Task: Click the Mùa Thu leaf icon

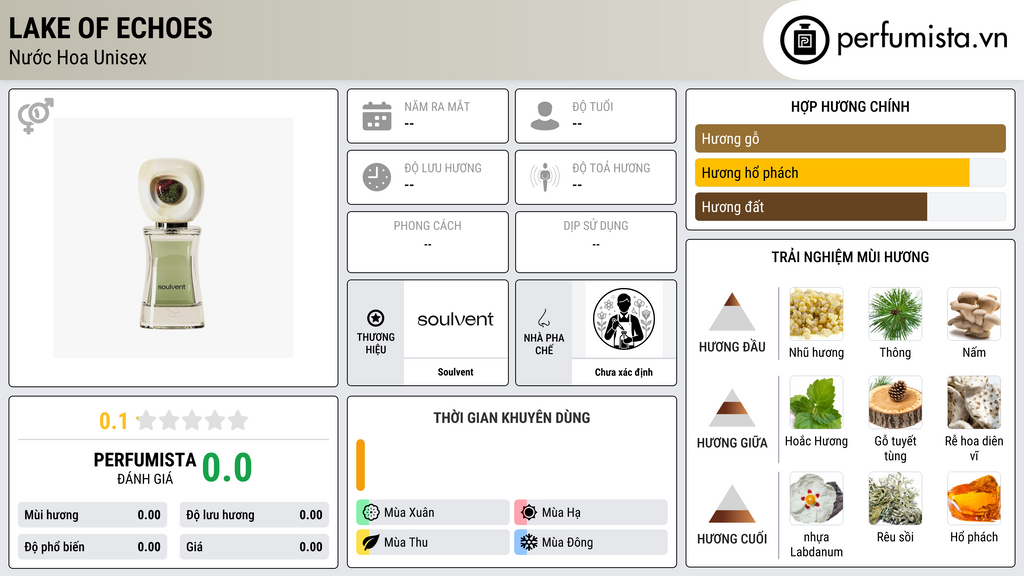Action: [371, 542]
